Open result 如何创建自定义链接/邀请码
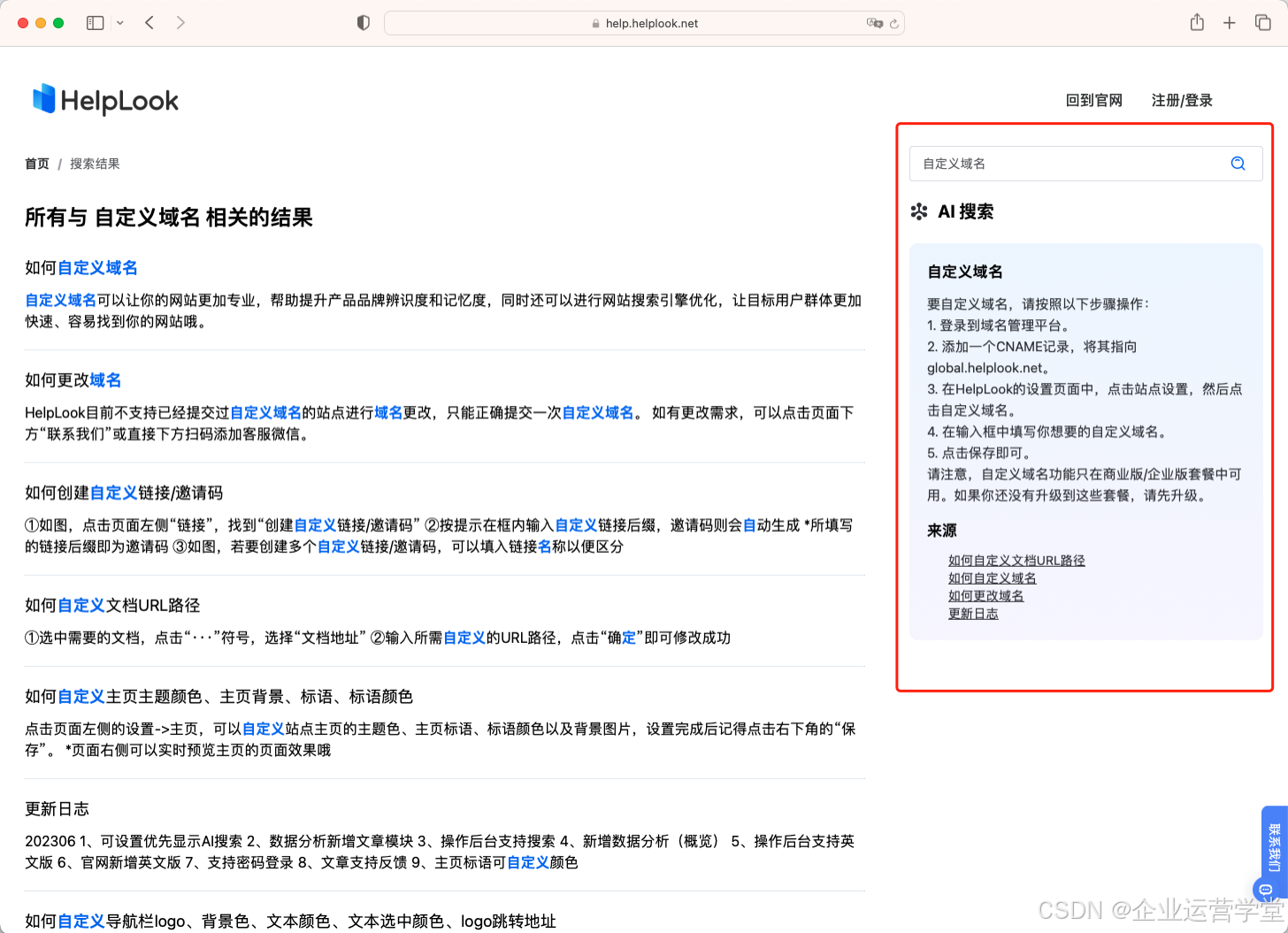 124,493
